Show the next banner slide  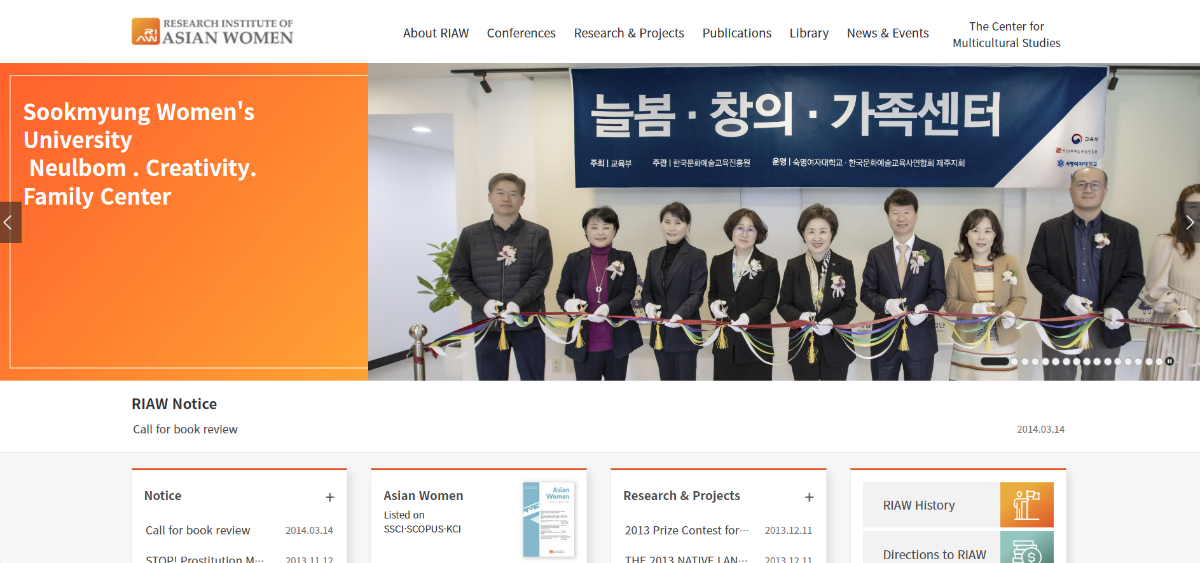(x=1189, y=223)
